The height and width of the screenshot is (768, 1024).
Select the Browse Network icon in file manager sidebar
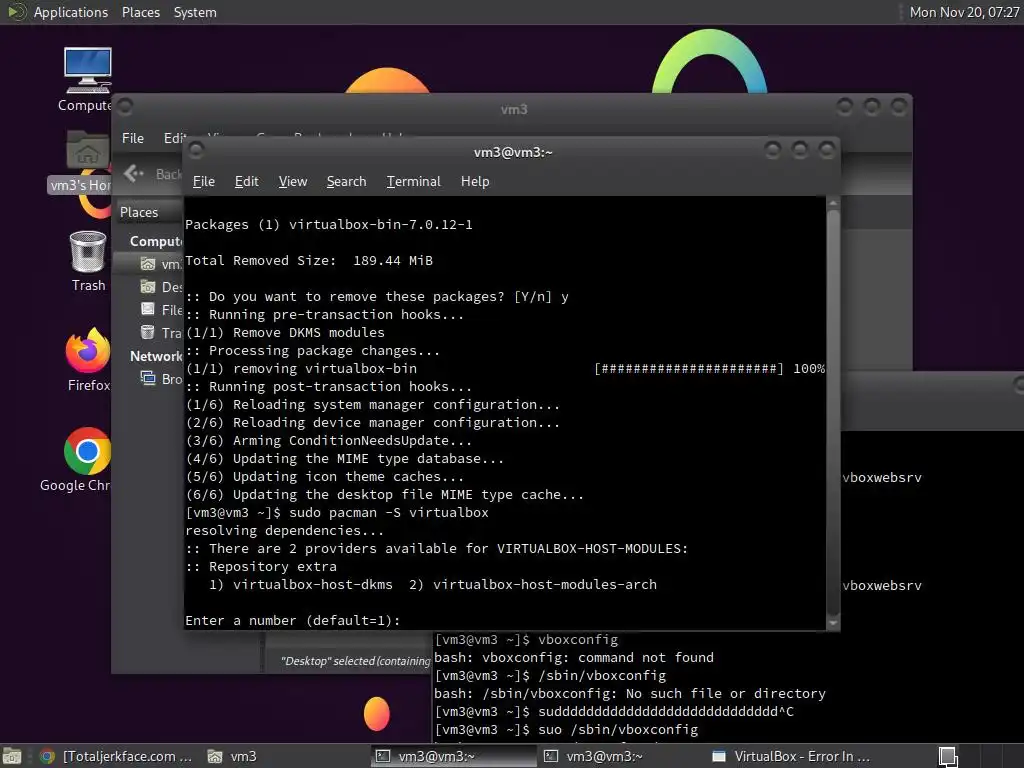point(148,378)
